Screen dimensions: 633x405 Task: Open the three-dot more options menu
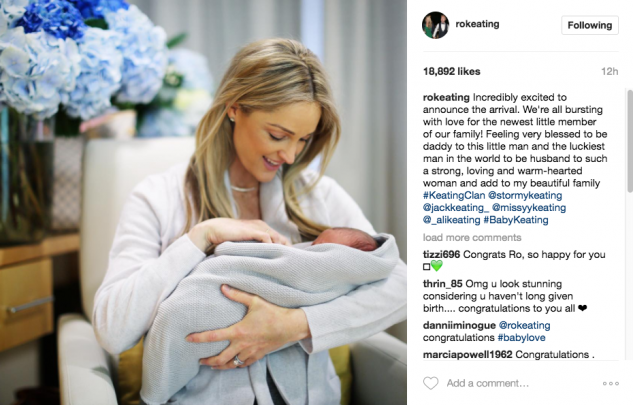point(610,383)
